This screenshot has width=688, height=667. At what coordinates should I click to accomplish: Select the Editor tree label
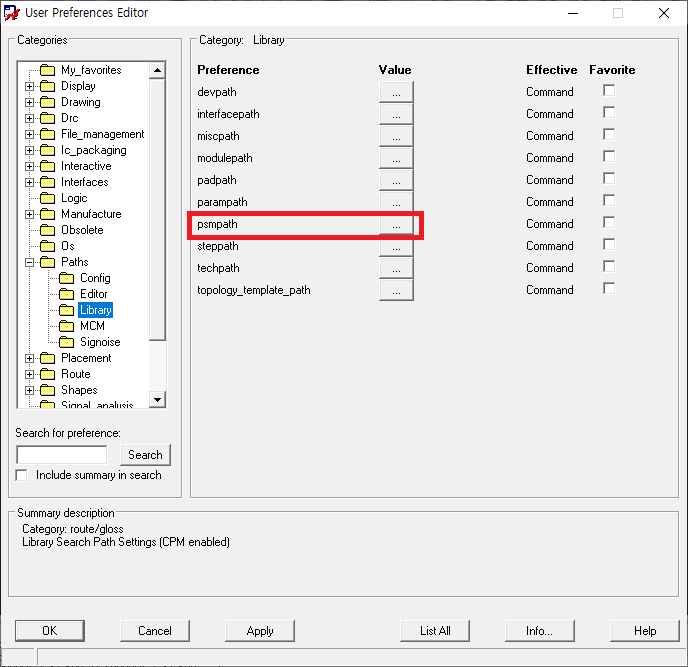point(93,294)
